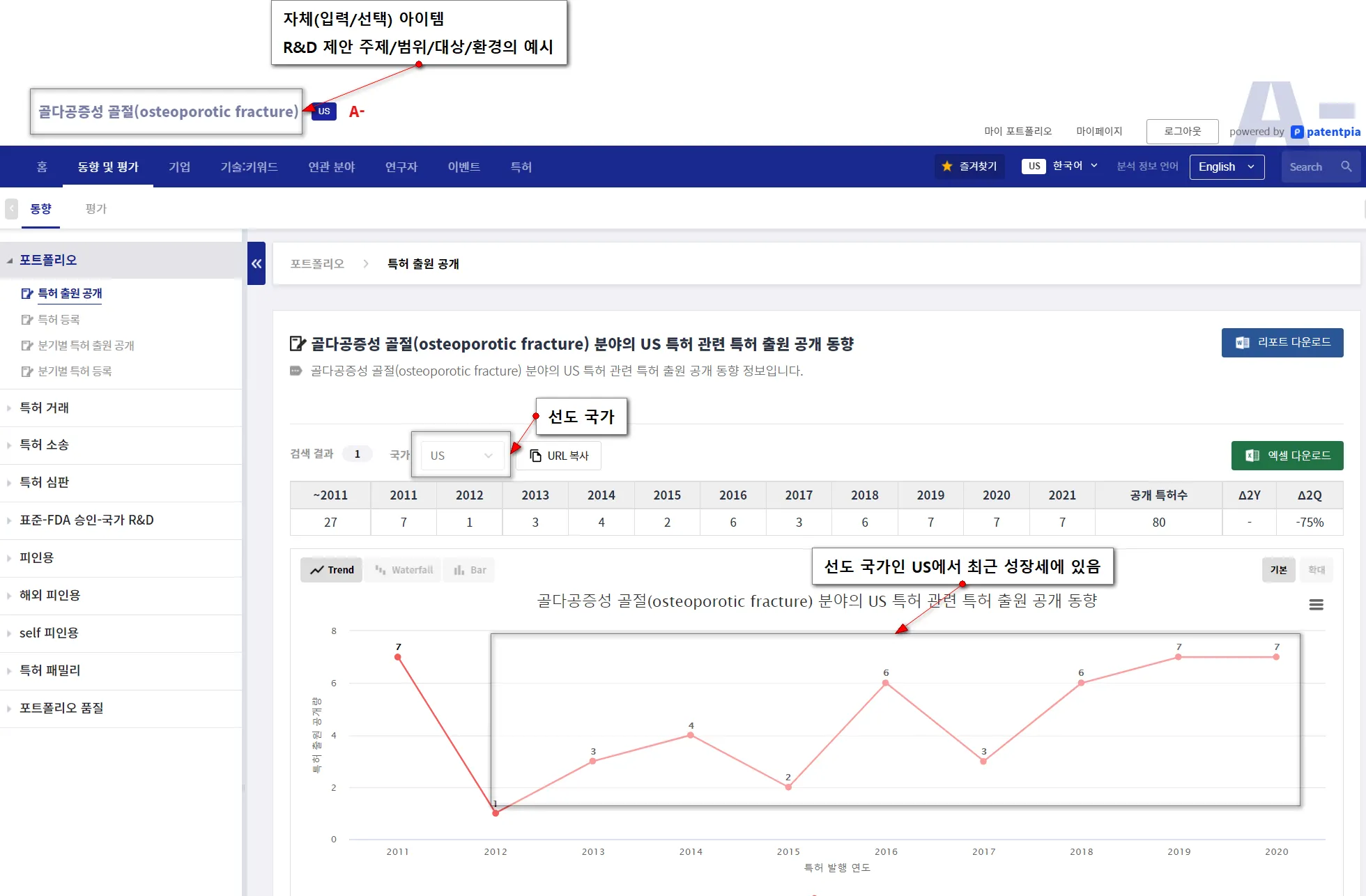Download Word report via 리포트 다운로드

tap(1282, 343)
